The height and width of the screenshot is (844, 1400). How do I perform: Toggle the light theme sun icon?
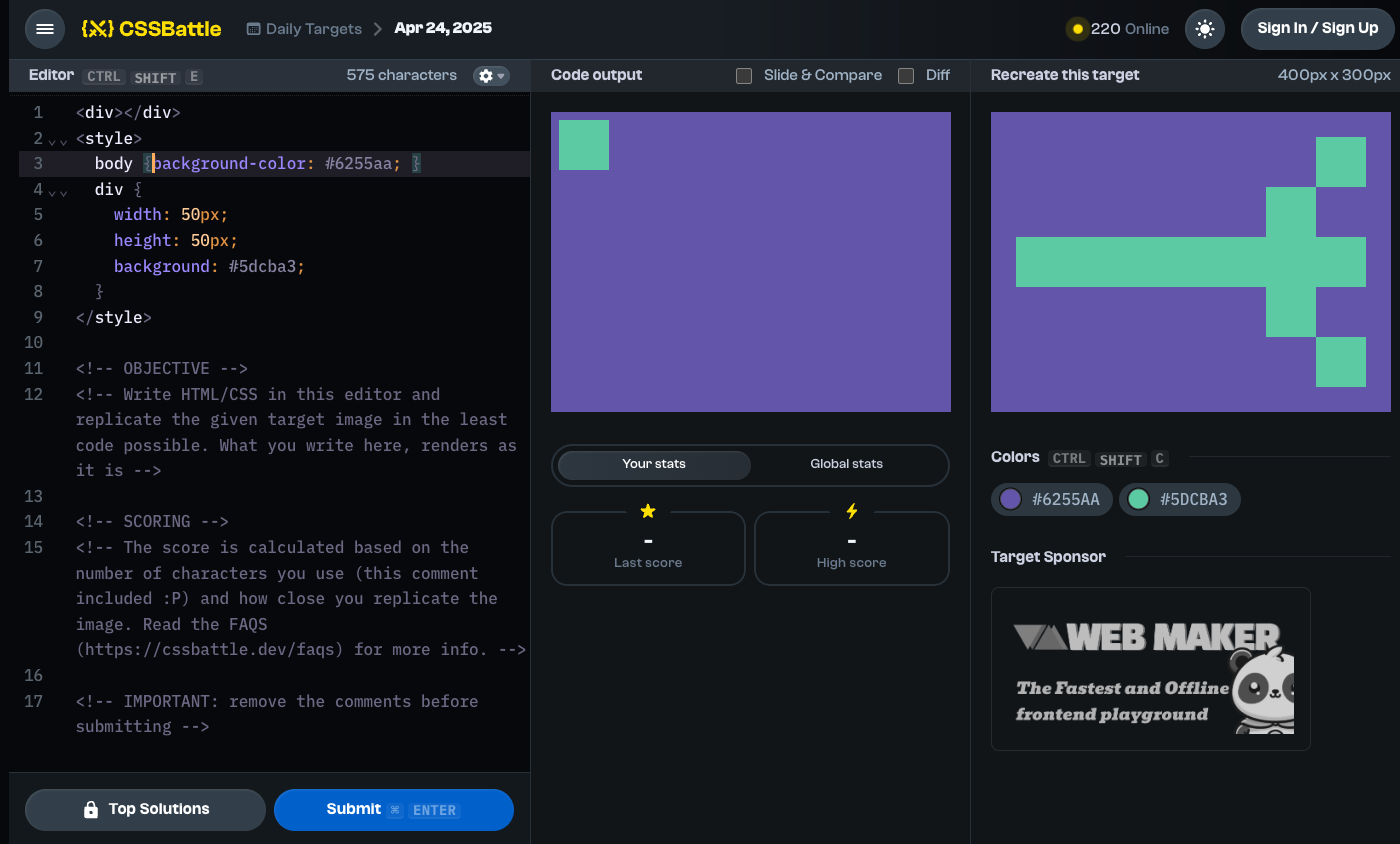(x=1204, y=29)
